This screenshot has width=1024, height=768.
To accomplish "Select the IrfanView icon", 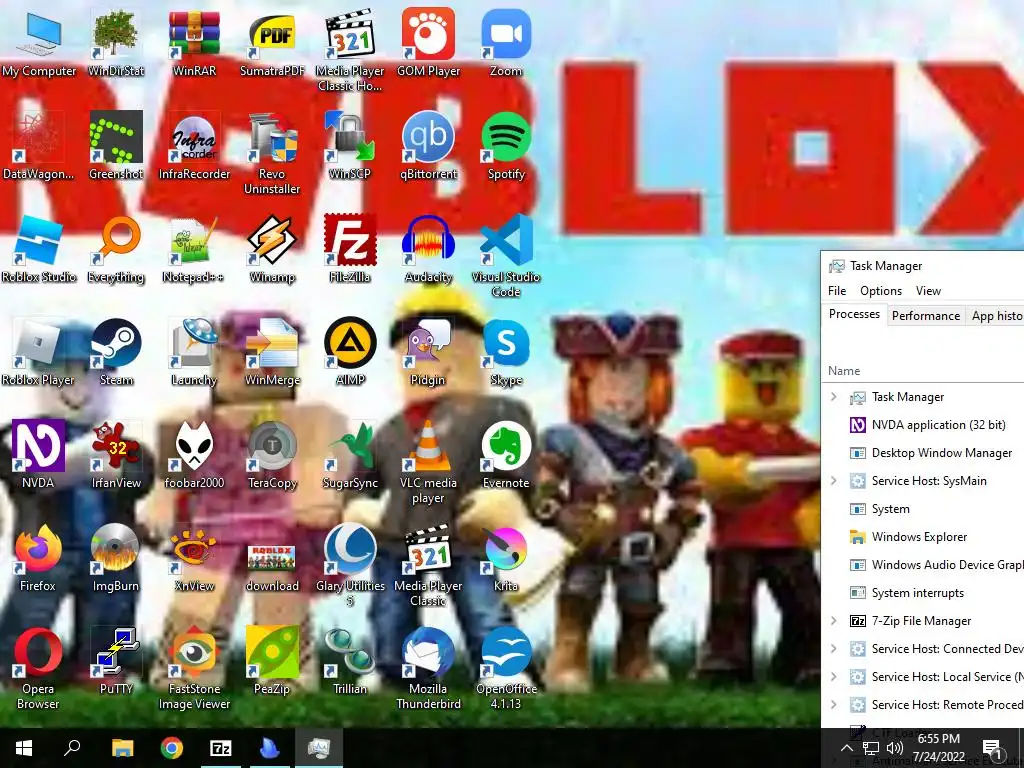I will [x=116, y=455].
